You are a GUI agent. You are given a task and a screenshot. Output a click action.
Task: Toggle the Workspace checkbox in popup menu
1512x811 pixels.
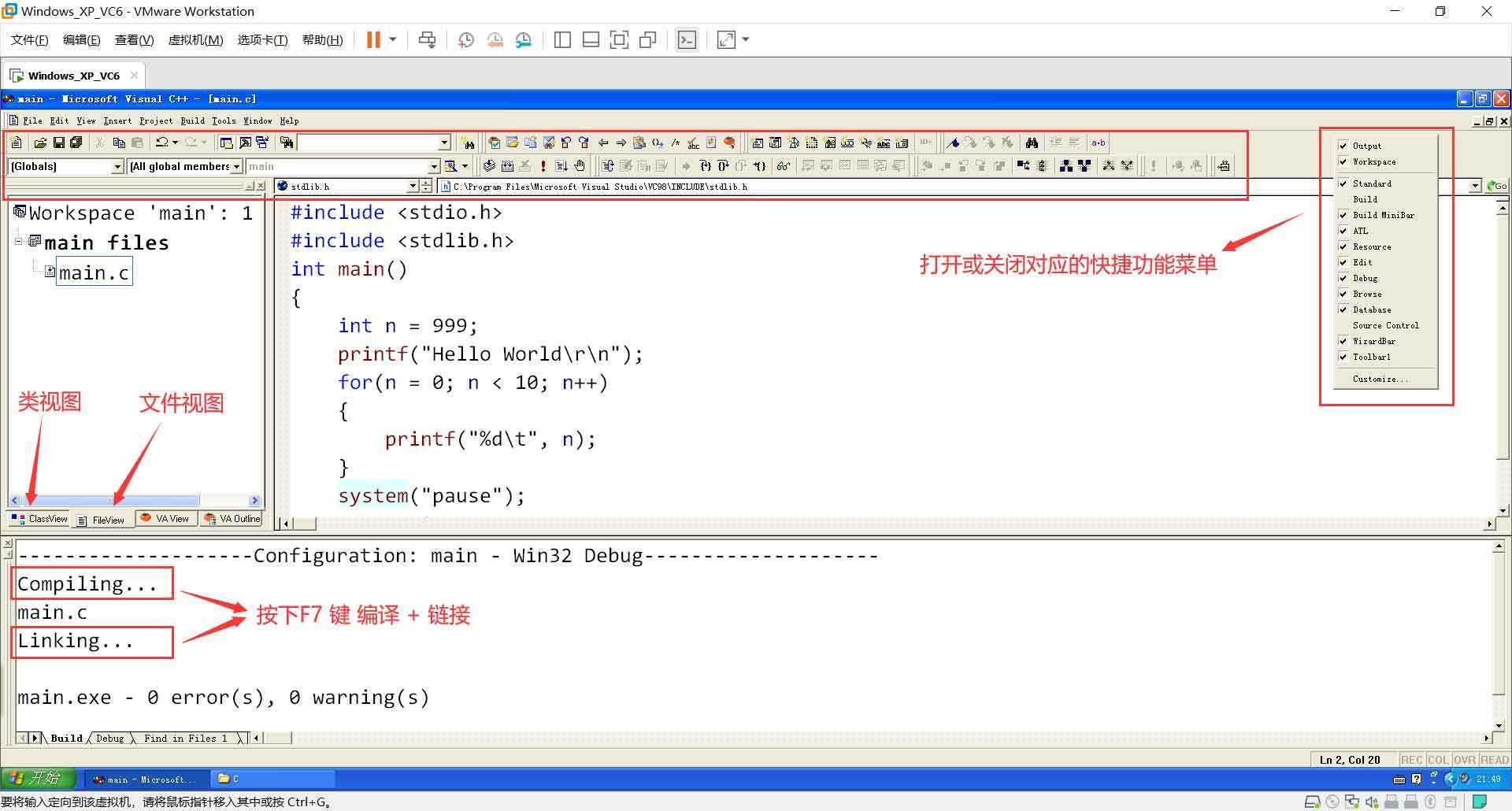[1343, 161]
